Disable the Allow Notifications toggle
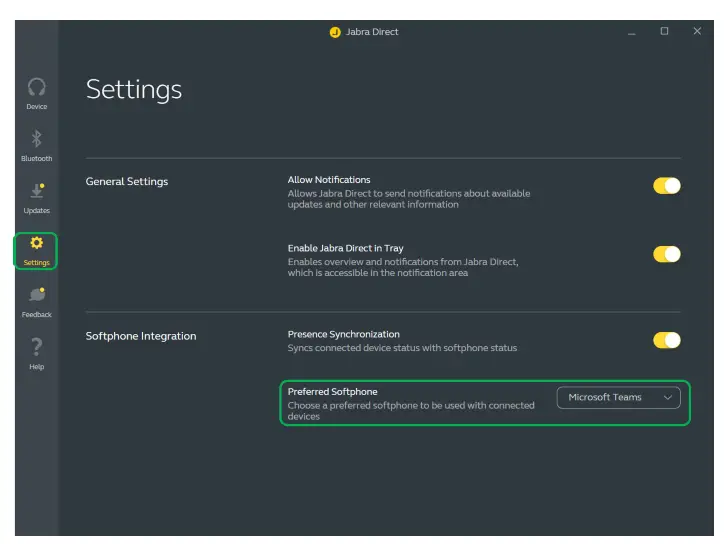The image size is (724, 544). [x=667, y=186]
